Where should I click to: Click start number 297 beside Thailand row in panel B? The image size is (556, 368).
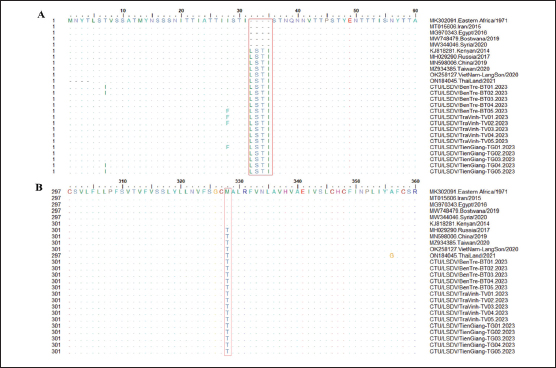(56, 256)
